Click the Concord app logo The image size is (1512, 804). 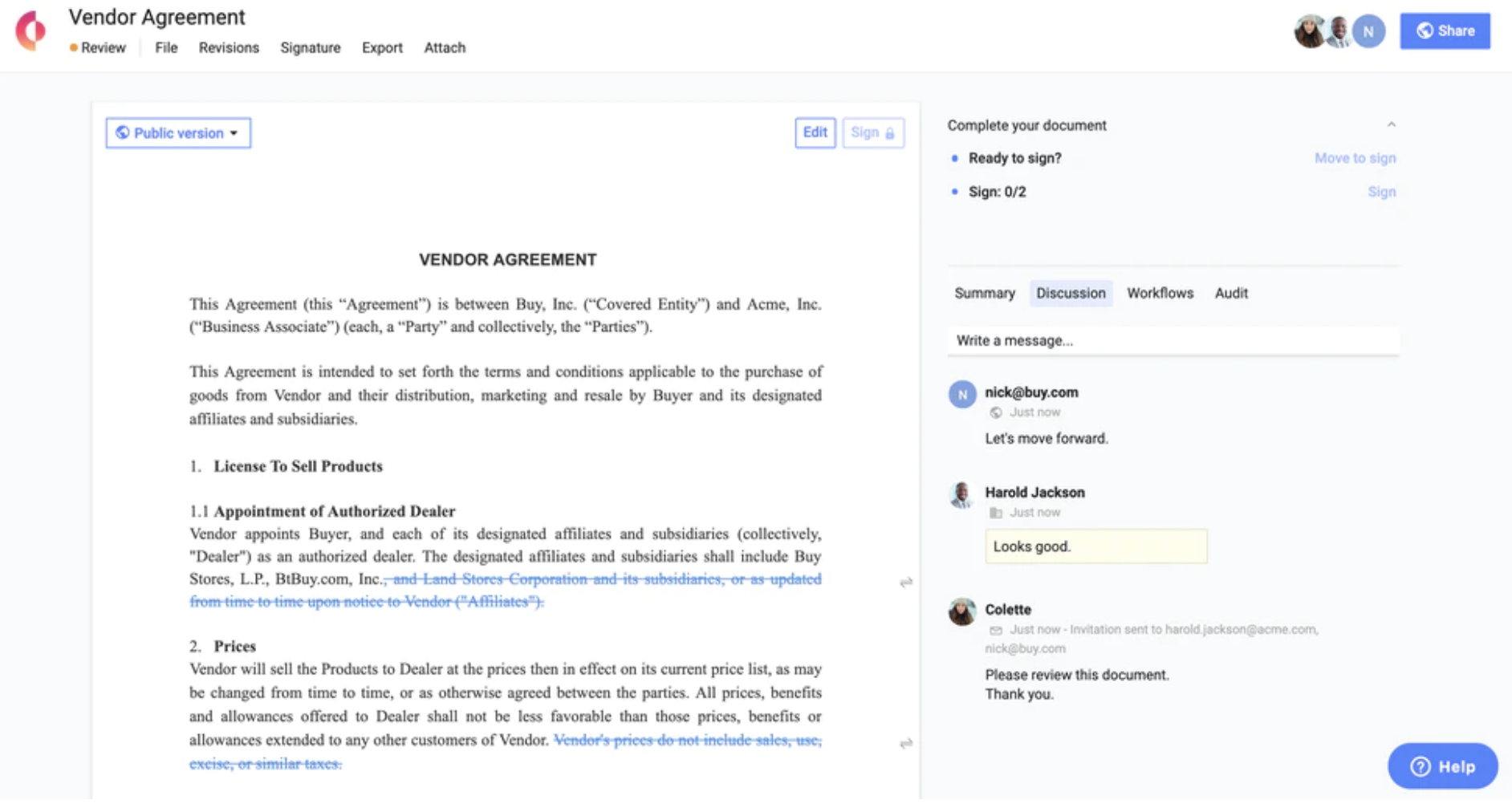31,30
